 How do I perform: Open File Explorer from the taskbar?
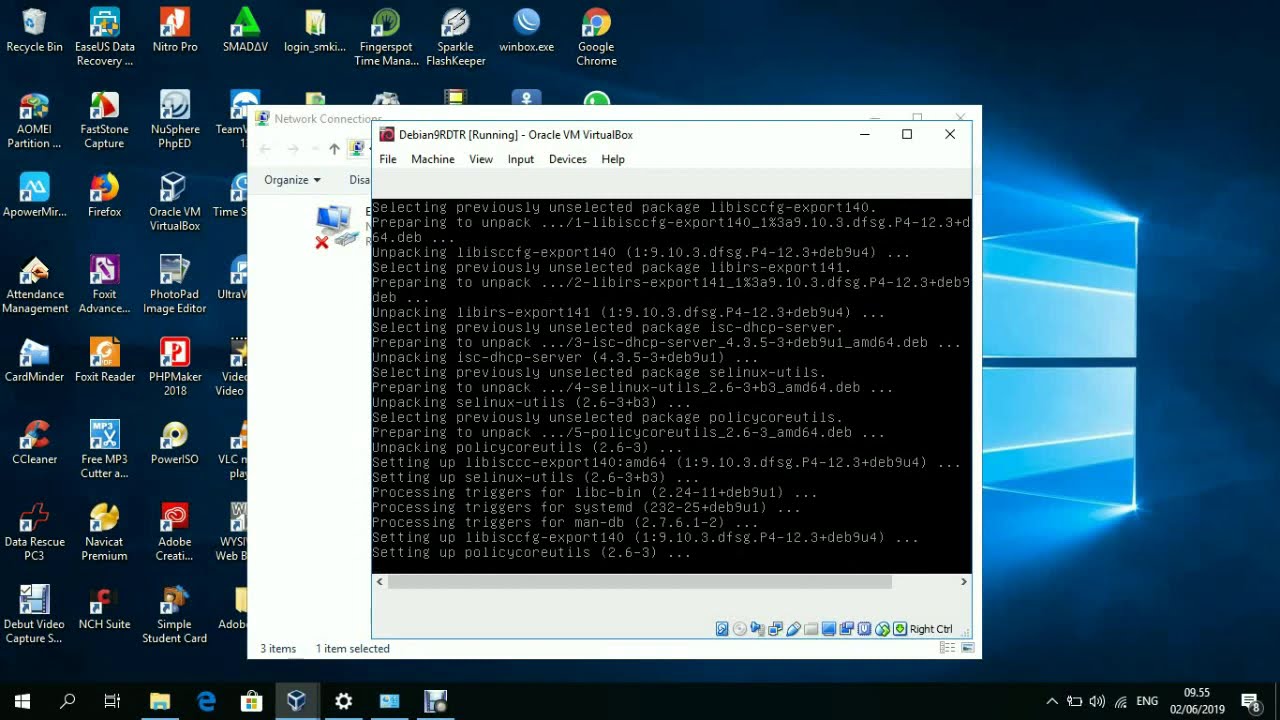pos(160,701)
